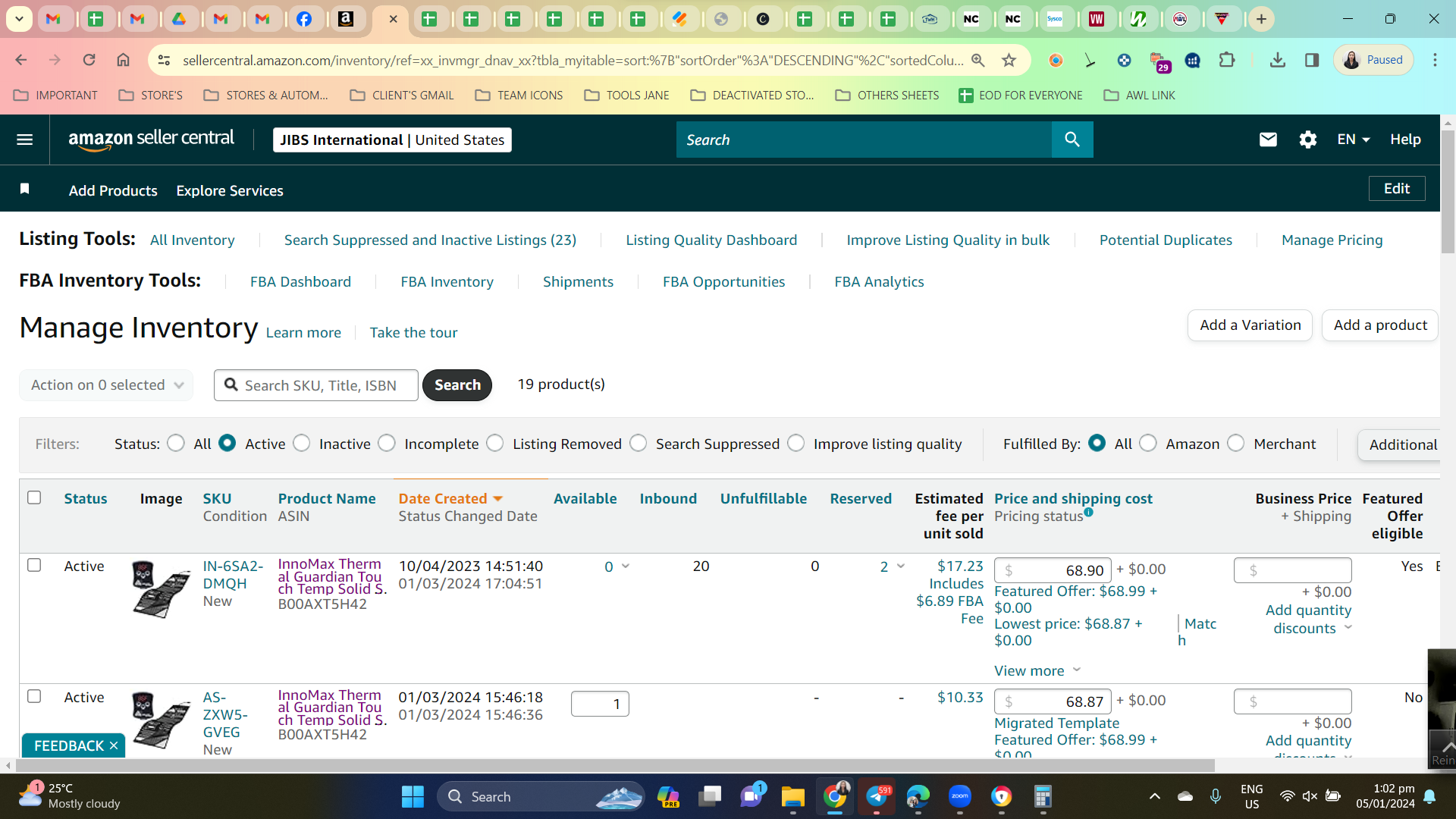This screenshot has height=819, width=1456.
Task: Click the search magnifier button in header
Action: (1072, 140)
